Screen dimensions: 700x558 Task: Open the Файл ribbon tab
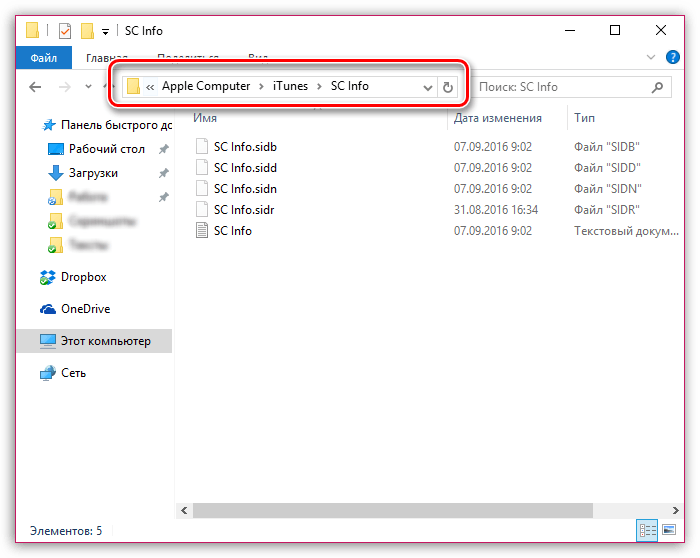coord(44,58)
